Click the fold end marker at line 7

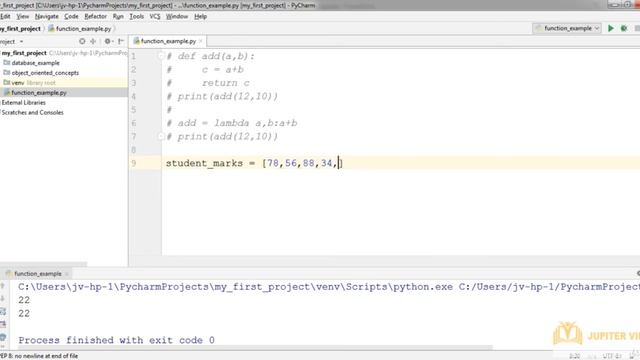[x=161, y=136]
